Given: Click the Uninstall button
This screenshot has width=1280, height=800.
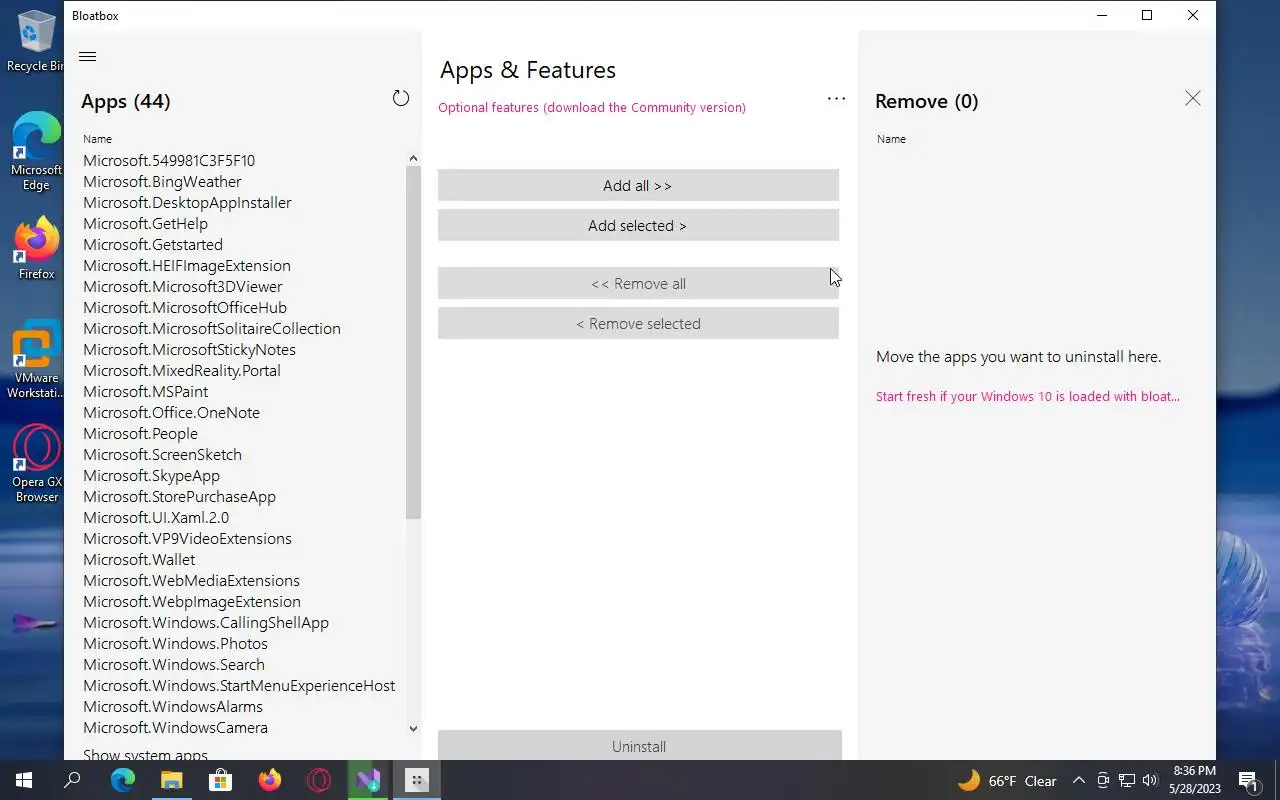Looking at the screenshot, I should 639,746.
